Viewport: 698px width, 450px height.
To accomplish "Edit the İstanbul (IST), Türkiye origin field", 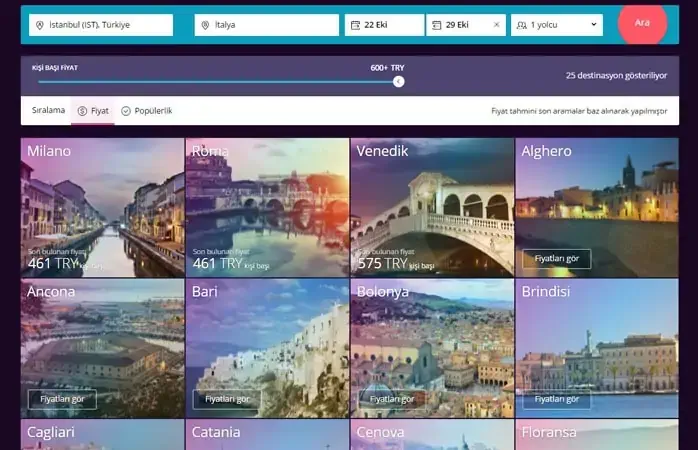I will click(101, 25).
